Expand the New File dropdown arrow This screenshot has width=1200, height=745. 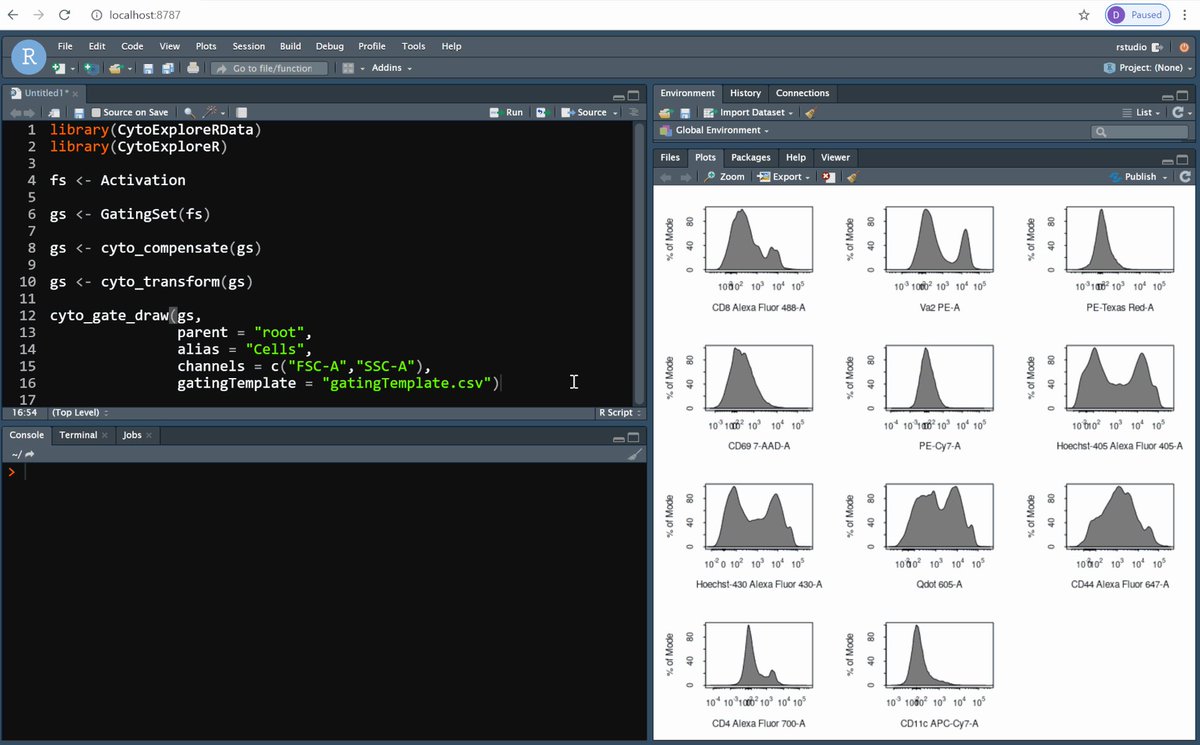tap(73, 69)
